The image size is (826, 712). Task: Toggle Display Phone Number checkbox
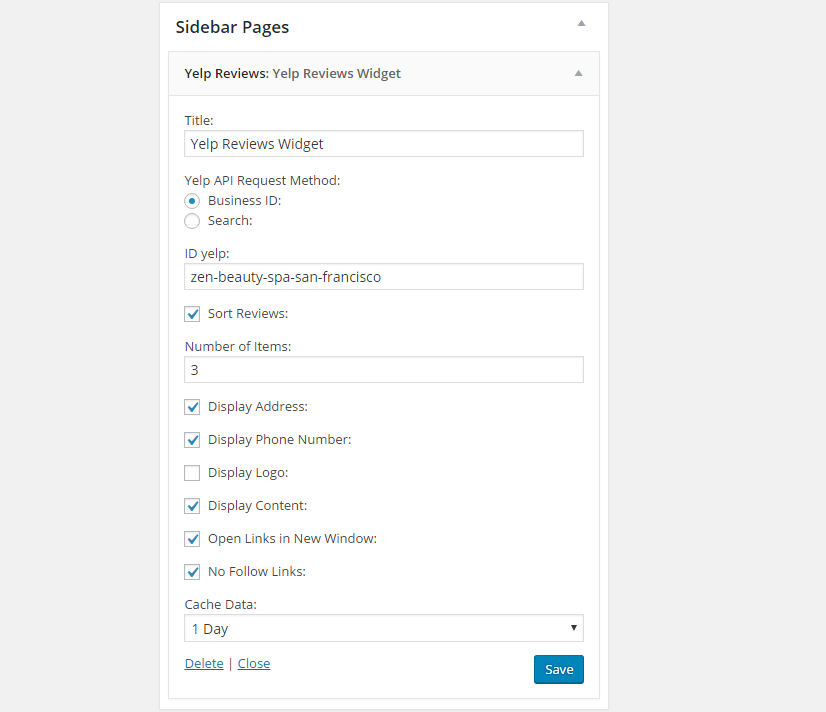(192, 440)
